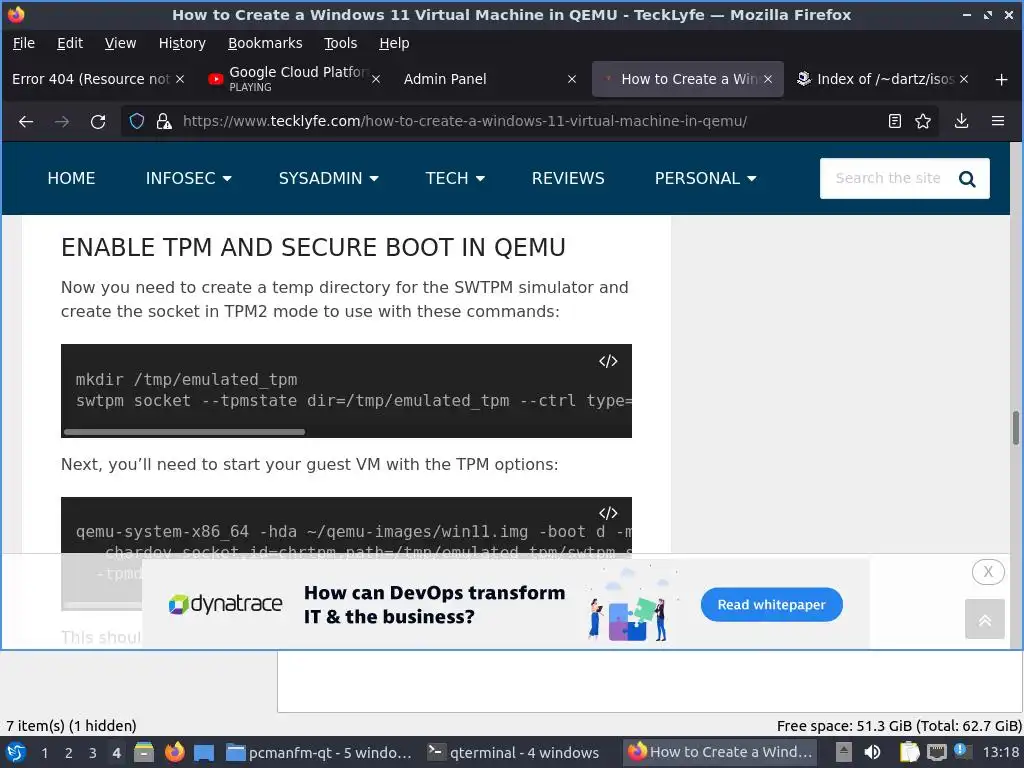The width and height of the screenshot is (1024, 768).
Task: Open the File menu
Action: [24, 43]
